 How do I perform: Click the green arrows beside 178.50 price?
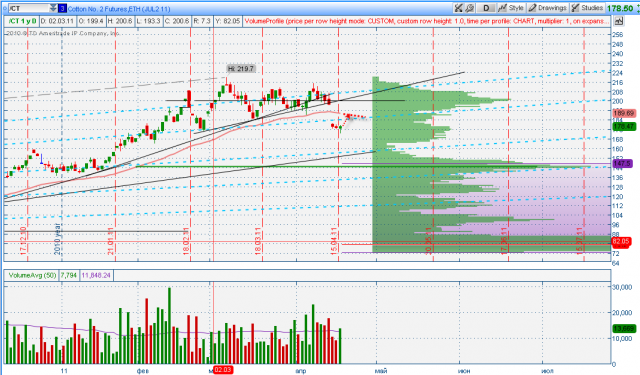click(637, 8)
